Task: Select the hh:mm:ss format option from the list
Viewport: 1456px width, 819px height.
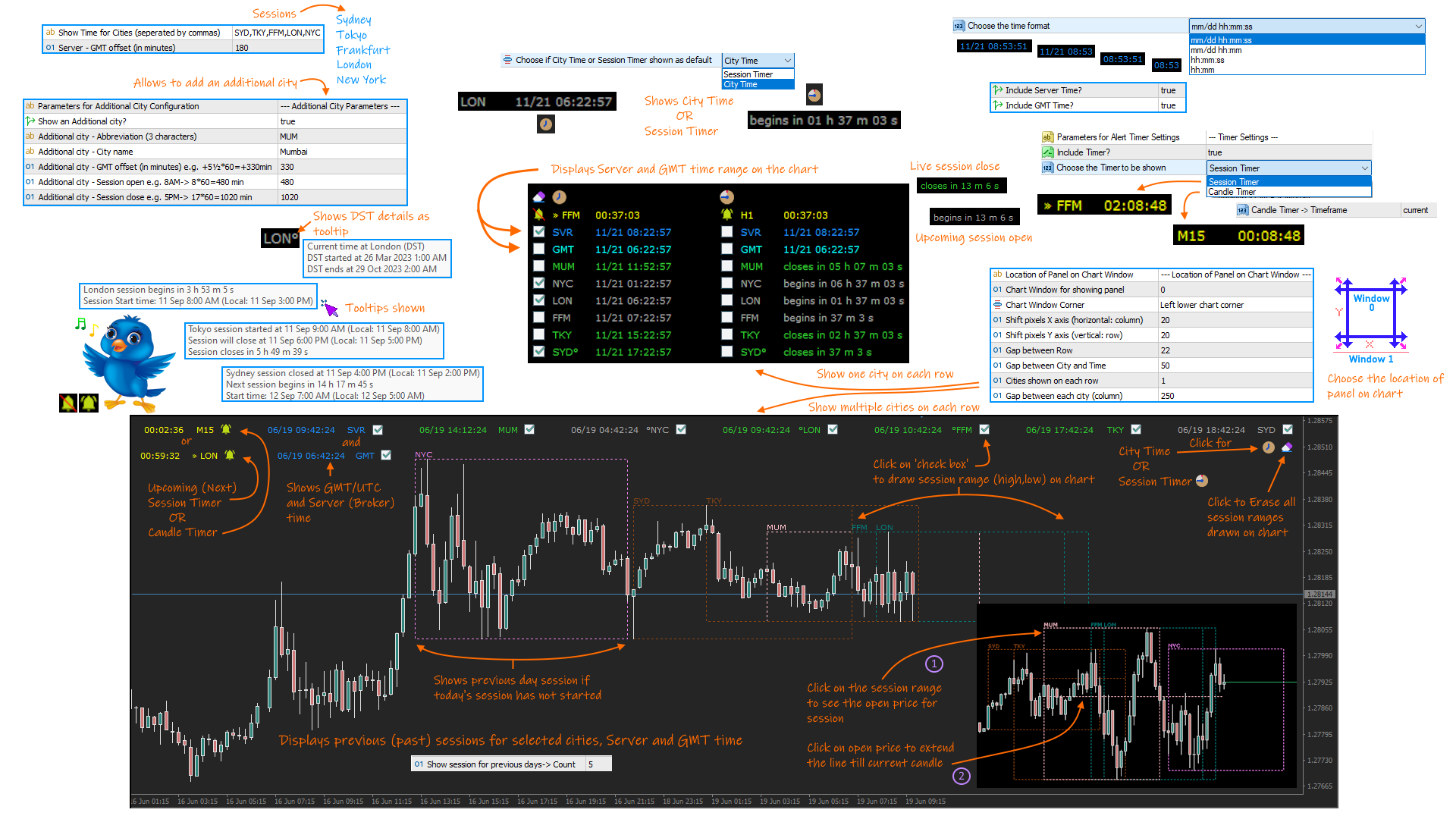Action: tap(1207, 59)
